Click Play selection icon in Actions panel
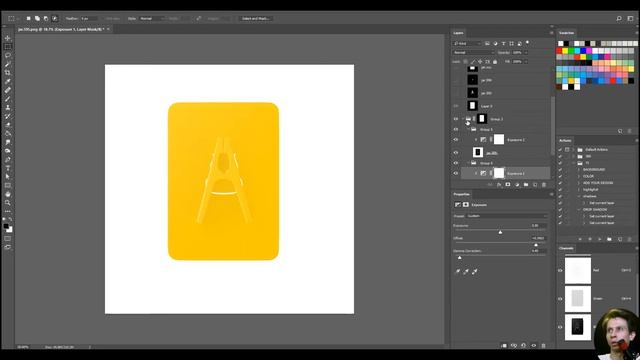Viewport: 640px width, 360px height. point(600,239)
